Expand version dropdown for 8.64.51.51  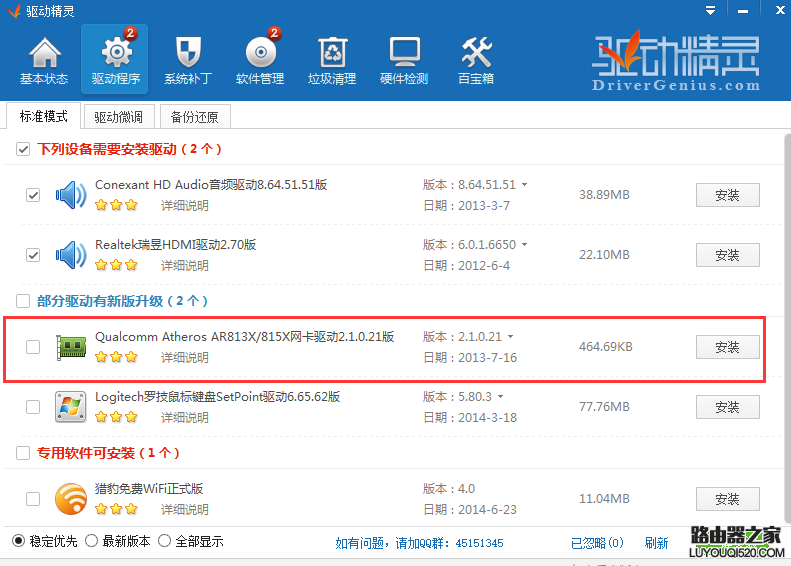coord(525,185)
